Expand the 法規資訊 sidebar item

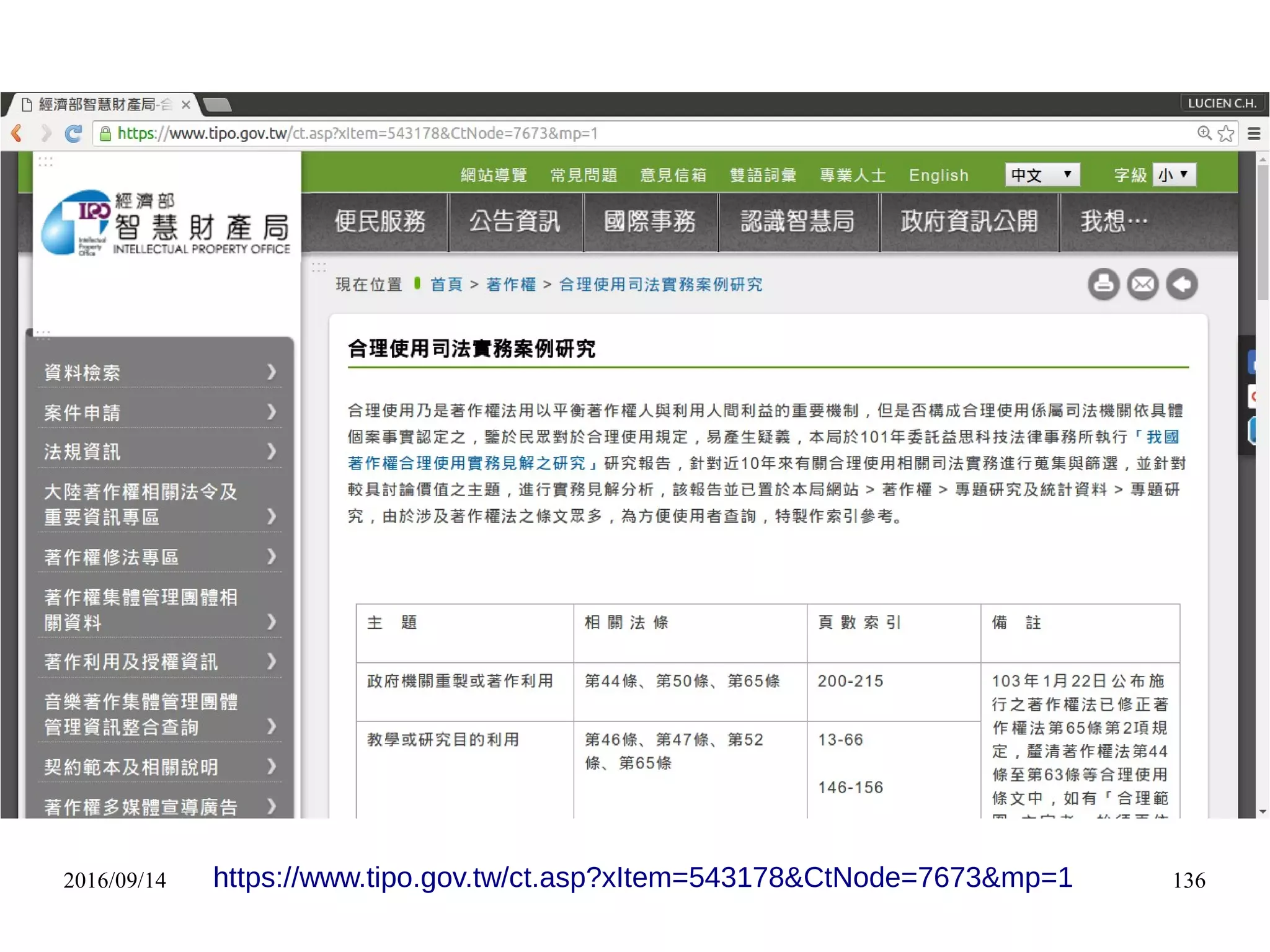160,452
